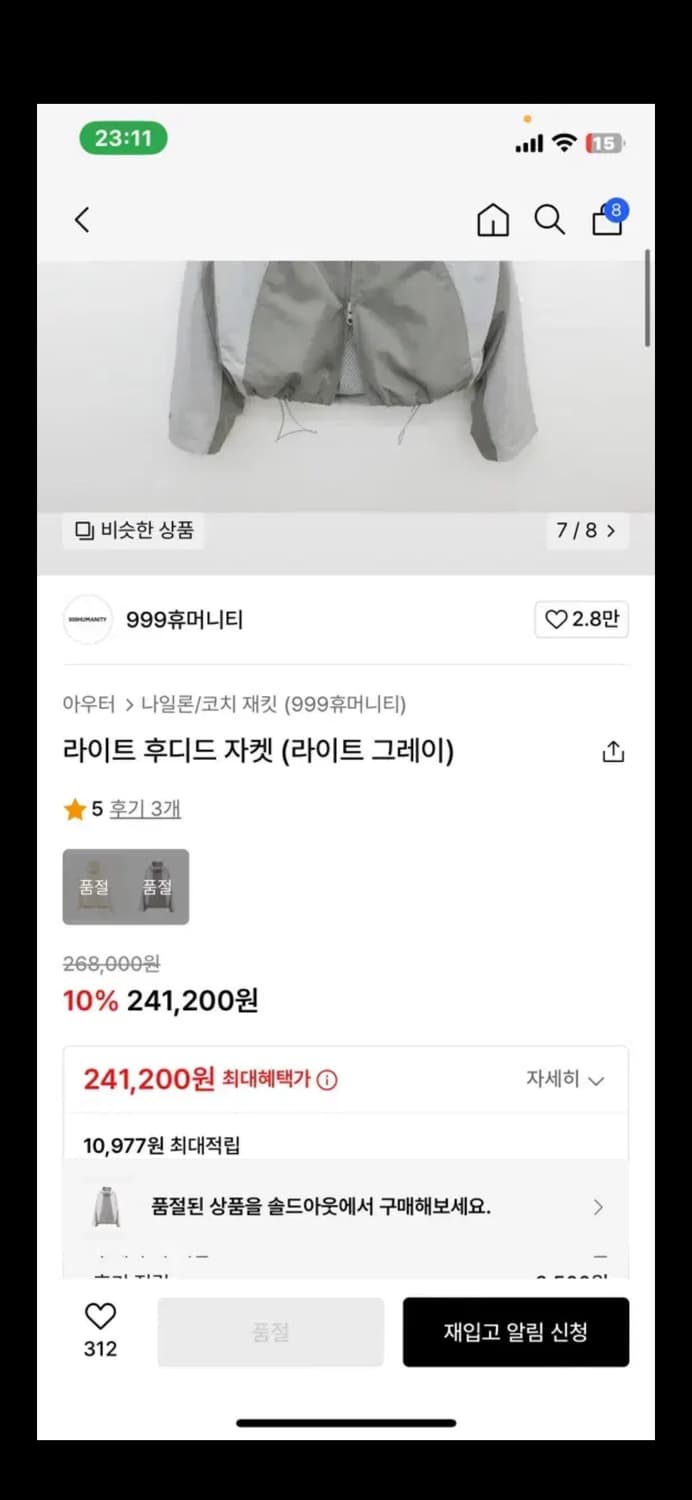The image size is (692, 1500).
Task: Tap the 비슷한 상품 similar products icon
Action: [132, 531]
